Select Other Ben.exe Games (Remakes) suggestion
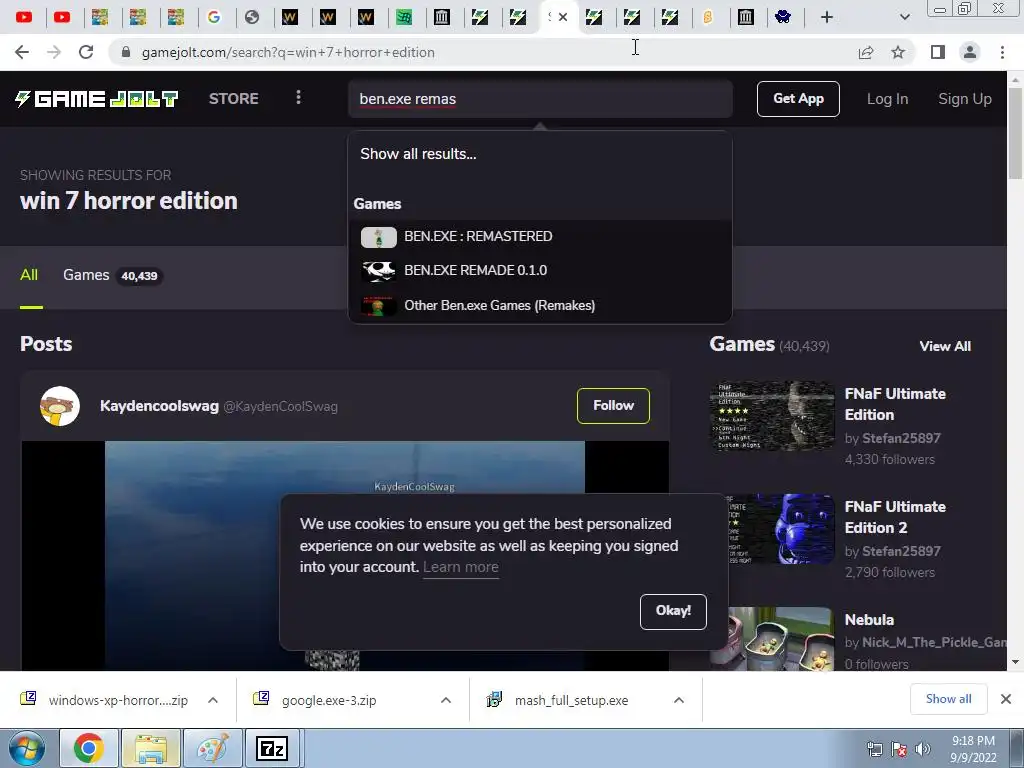 (x=540, y=305)
